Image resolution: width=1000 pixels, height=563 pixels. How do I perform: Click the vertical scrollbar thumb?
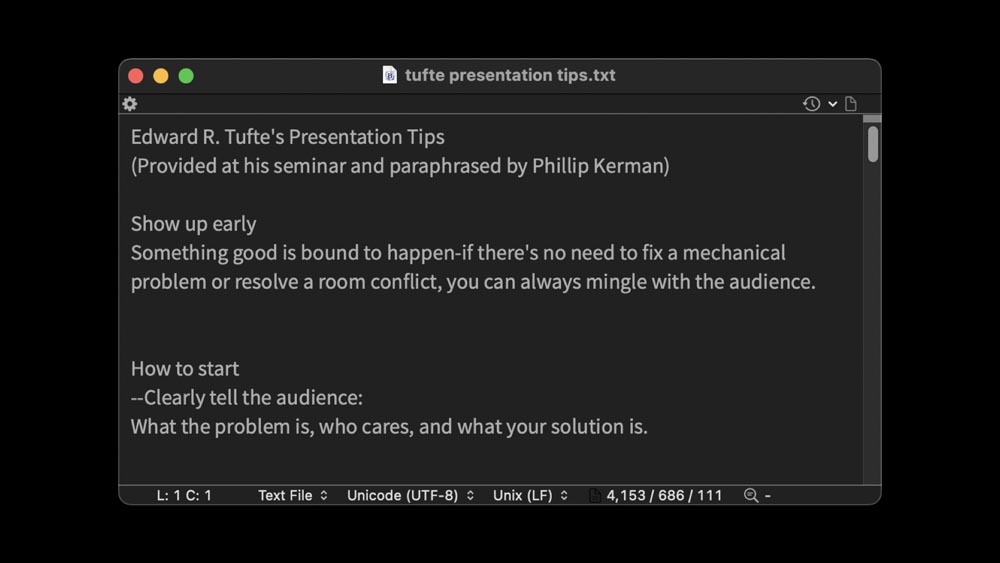click(x=873, y=144)
